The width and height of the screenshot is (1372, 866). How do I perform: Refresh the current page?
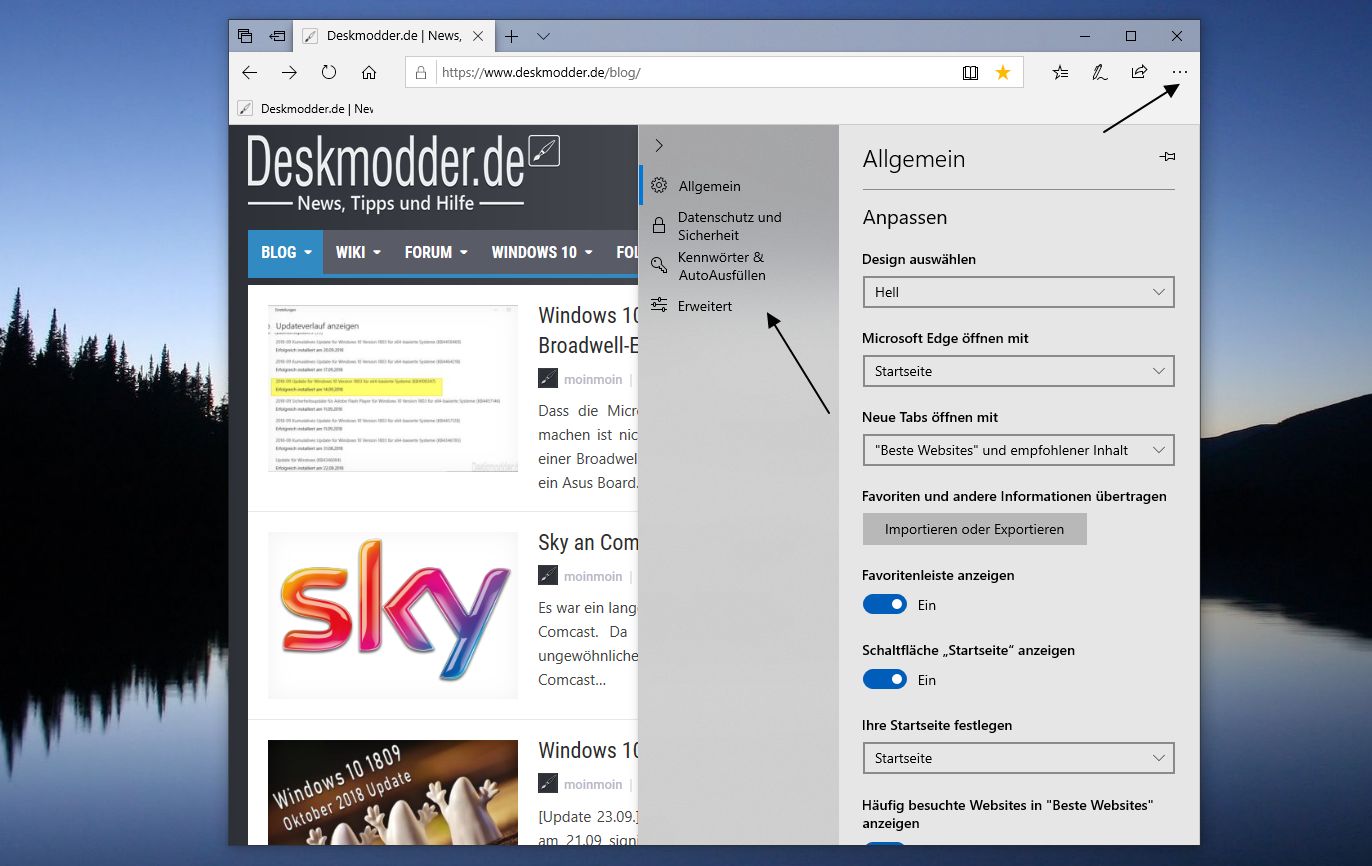pyautogui.click(x=329, y=72)
